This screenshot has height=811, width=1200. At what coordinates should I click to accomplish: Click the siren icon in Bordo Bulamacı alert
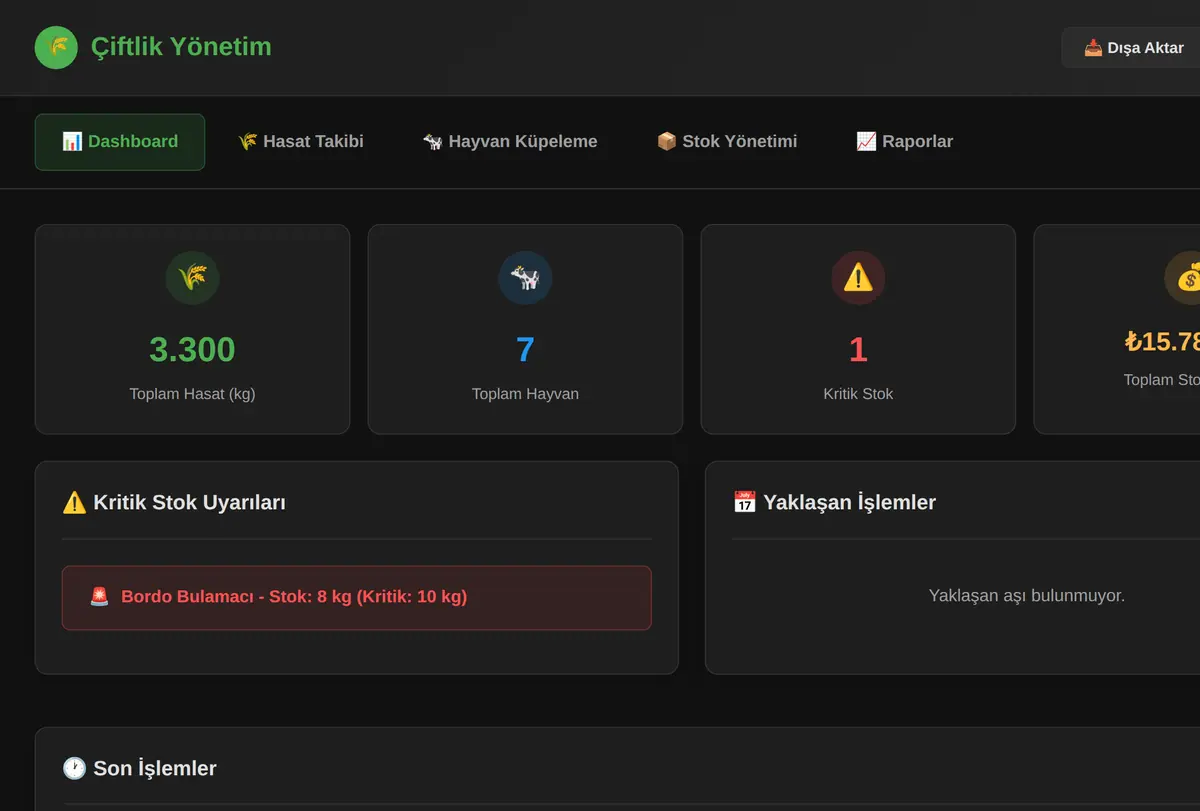pos(99,597)
